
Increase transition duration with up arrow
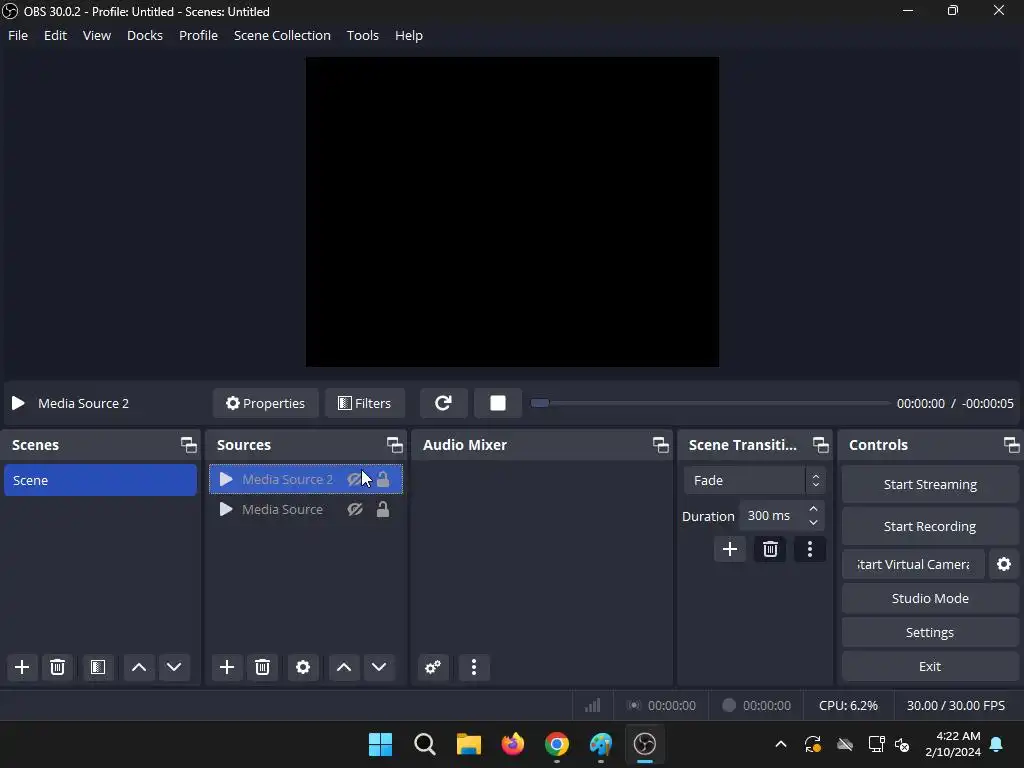pos(814,509)
